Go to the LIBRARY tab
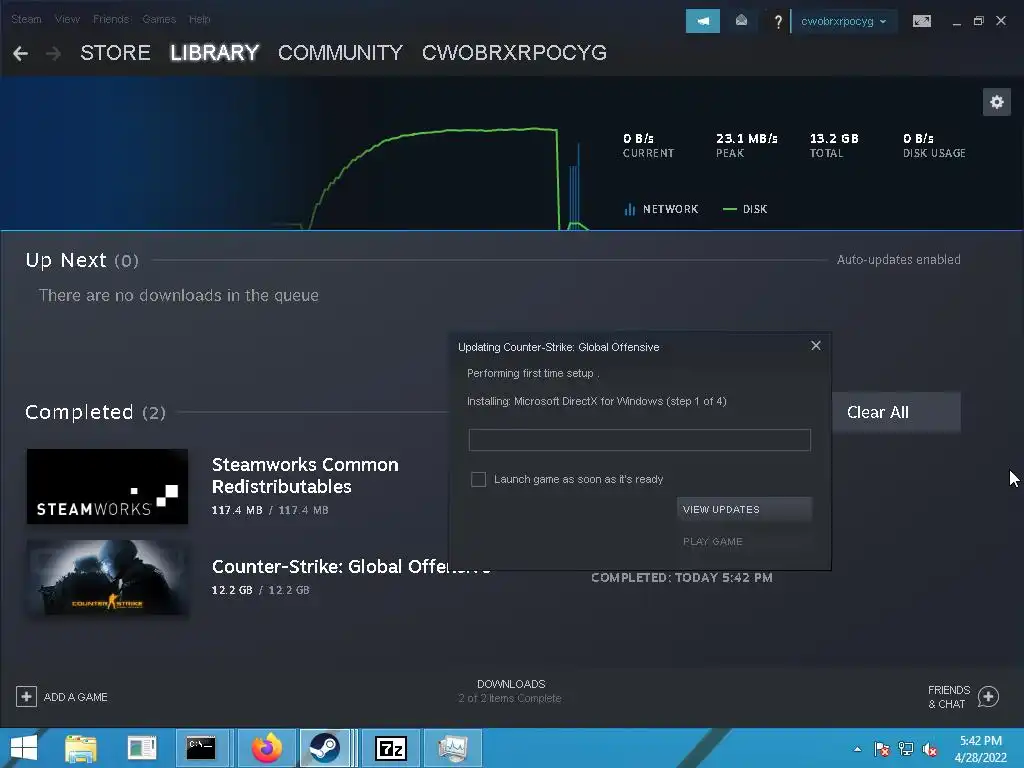 (x=214, y=53)
